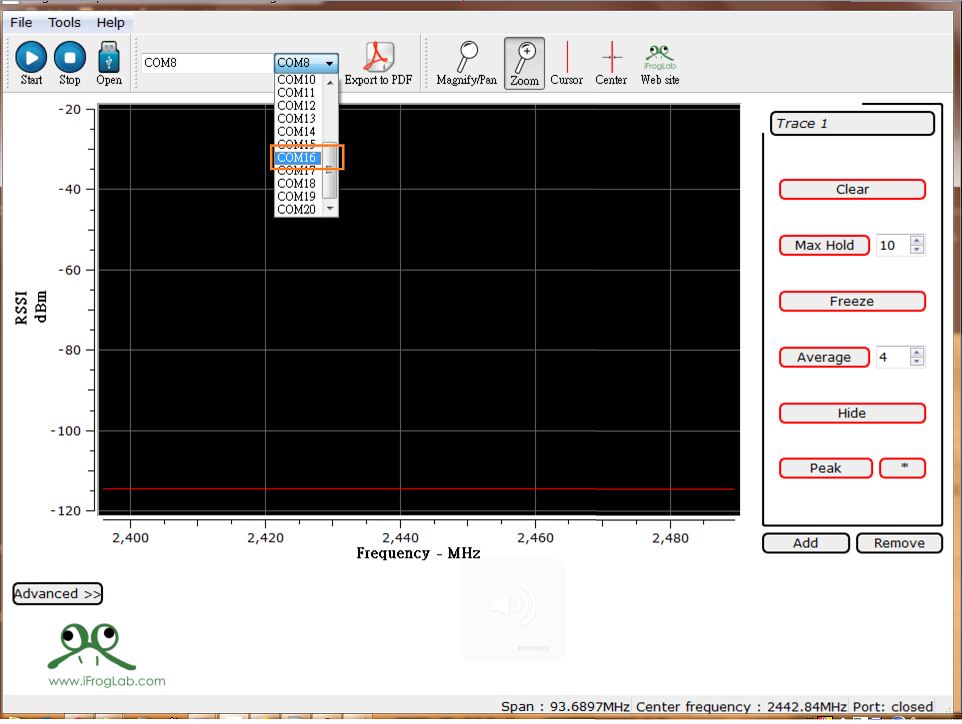The height and width of the screenshot is (724, 962).
Task: Click the Clear button
Action: coord(852,189)
